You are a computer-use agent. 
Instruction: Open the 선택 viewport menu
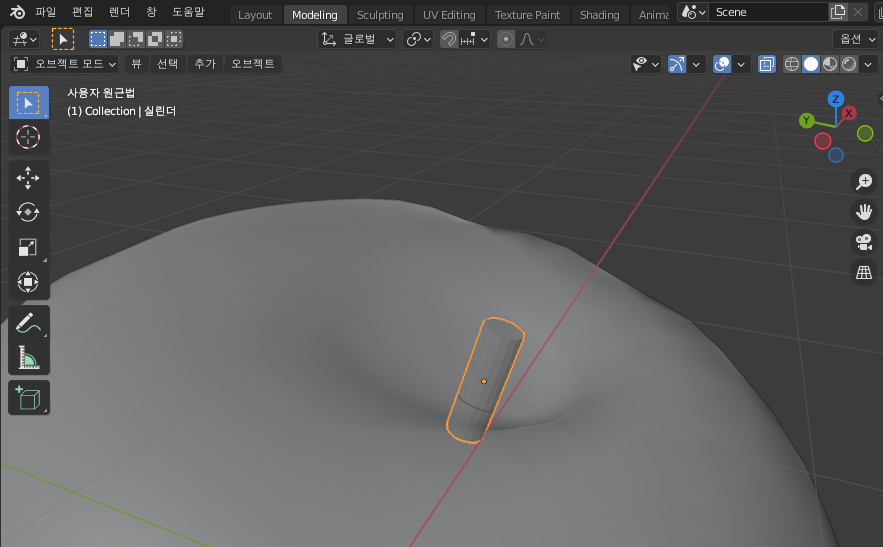tap(167, 64)
